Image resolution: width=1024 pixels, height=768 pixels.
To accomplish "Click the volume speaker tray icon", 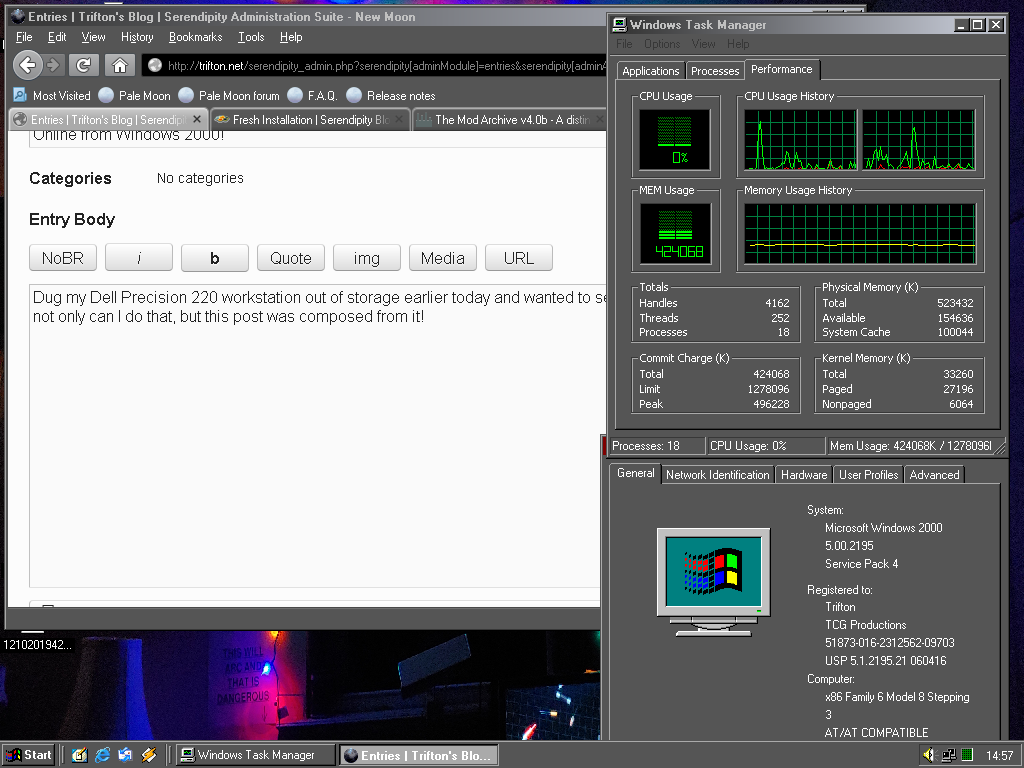I will [x=928, y=755].
